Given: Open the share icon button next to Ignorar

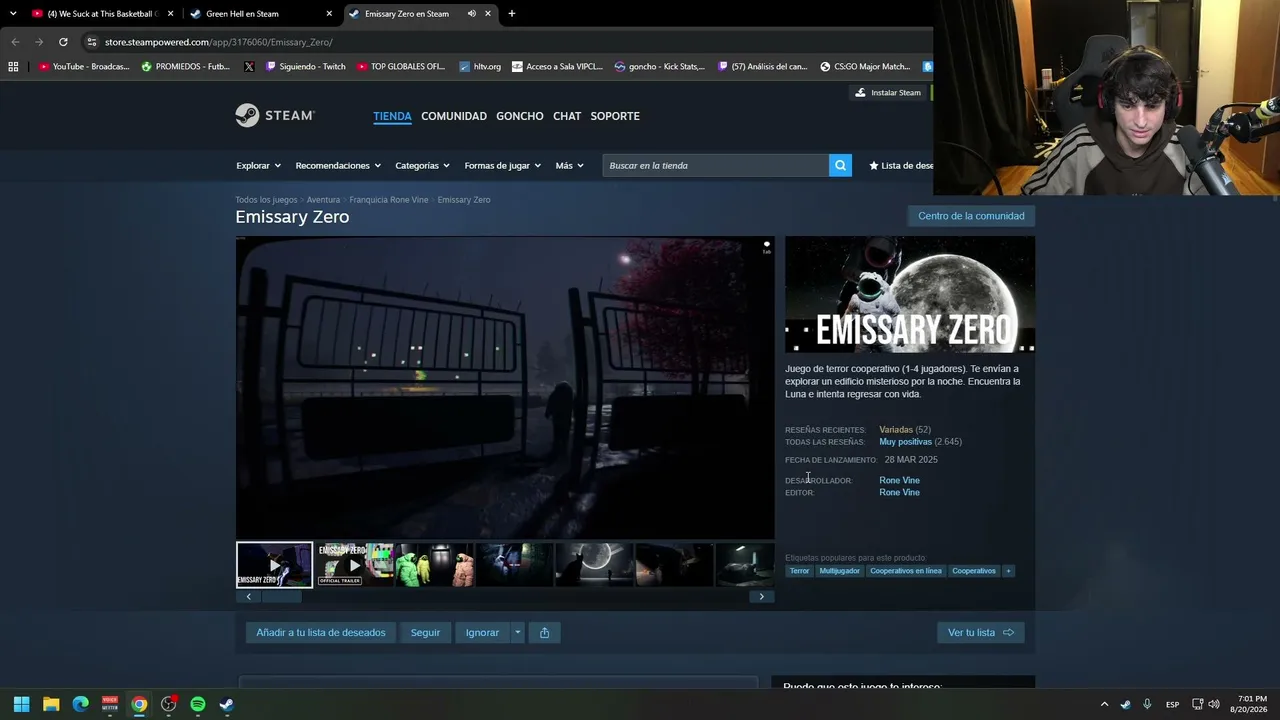Looking at the screenshot, I should (544, 632).
